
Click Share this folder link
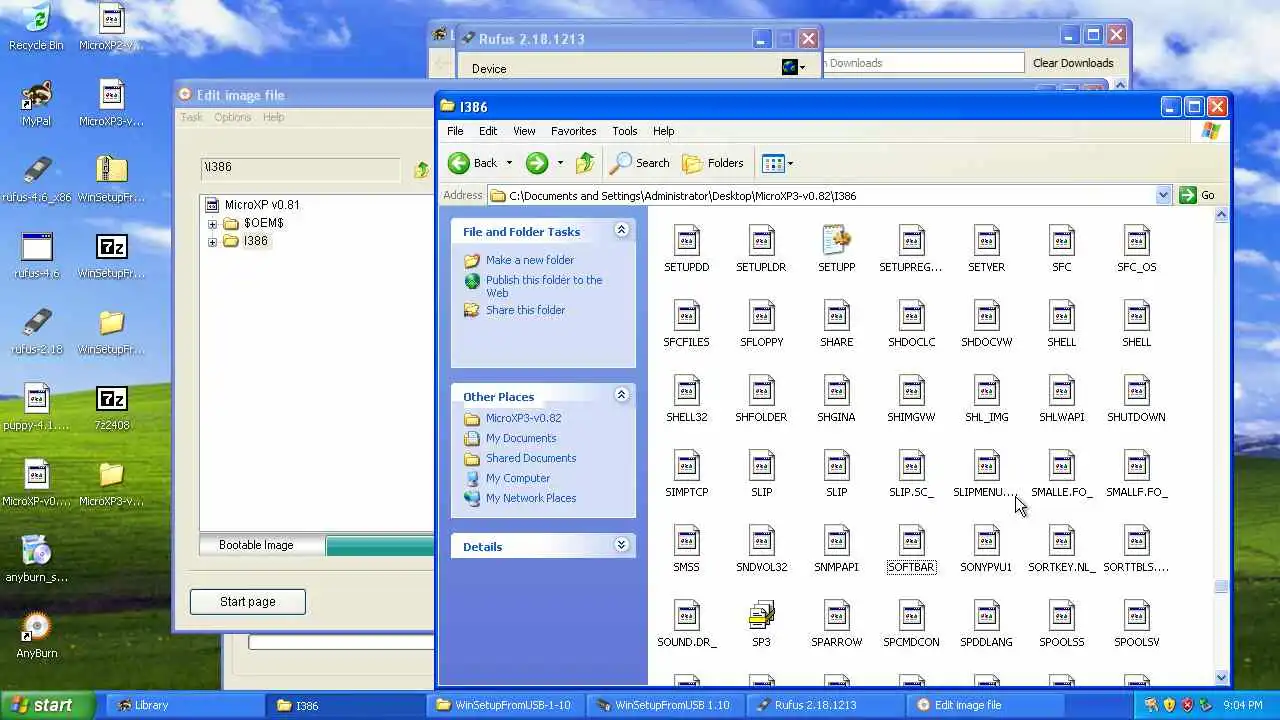(525, 310)
